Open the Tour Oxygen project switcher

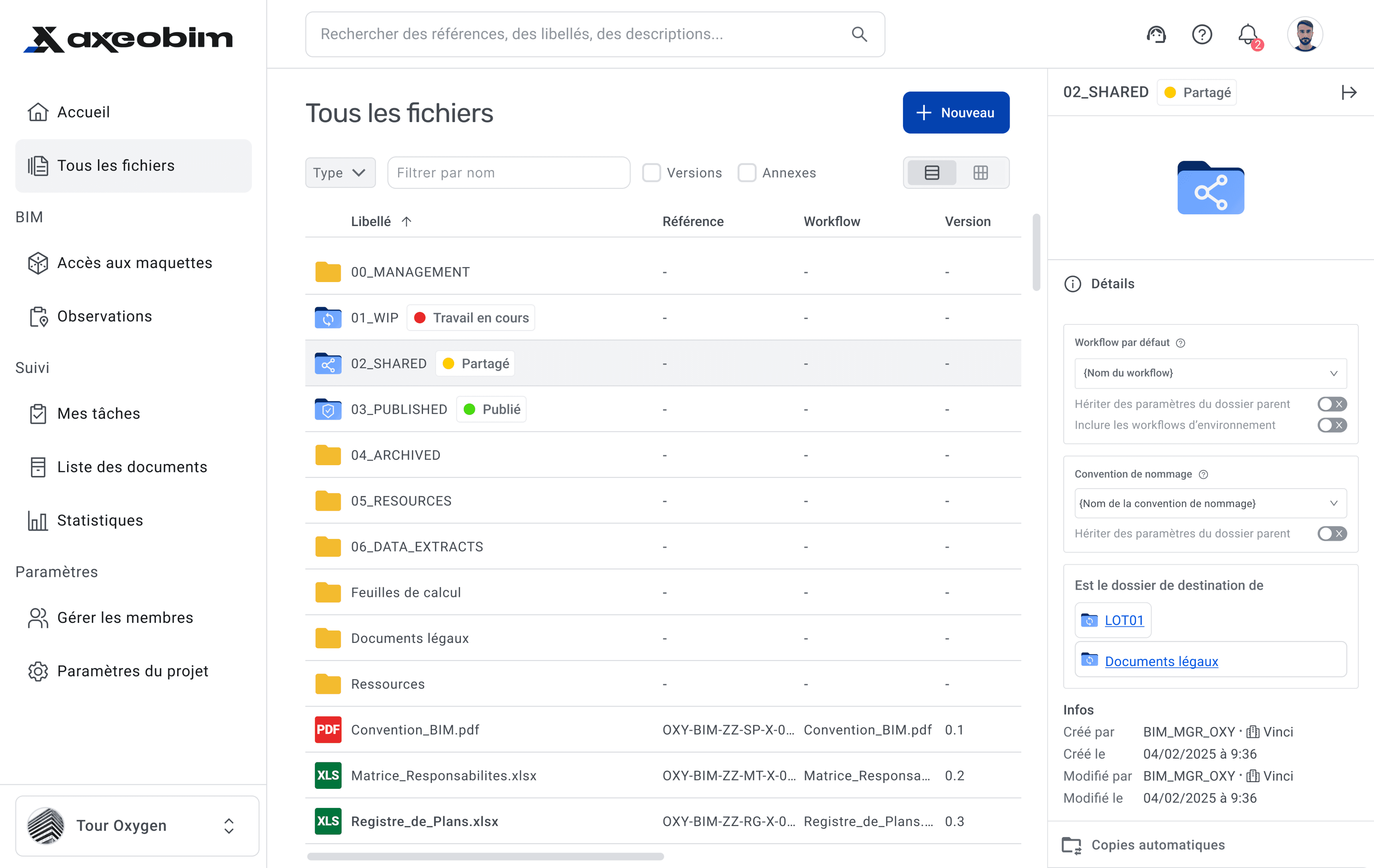[137, 826]
